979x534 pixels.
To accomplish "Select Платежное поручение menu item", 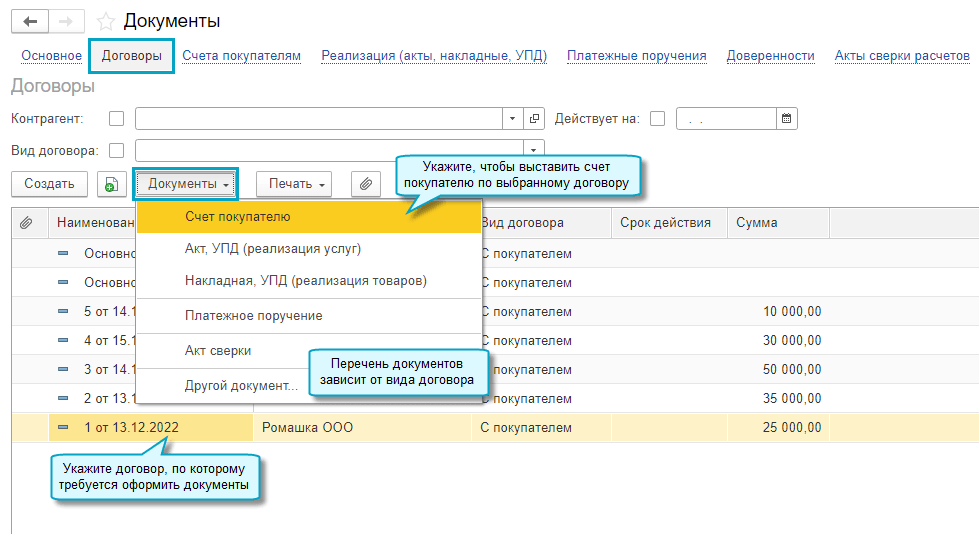I will pyautogui.click(x=253, y=316).
